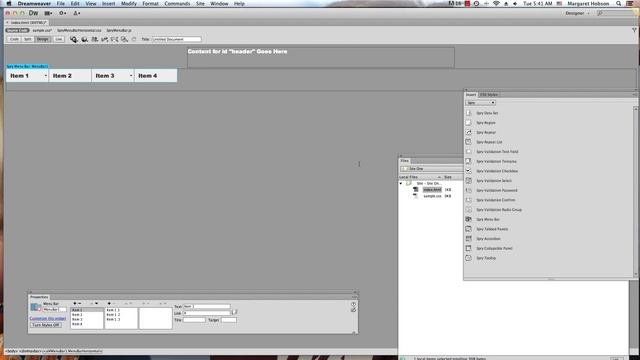Click the macOS Spotlight search icon
The height and width of the screenshot is (360, 640).
click(618, 4)
